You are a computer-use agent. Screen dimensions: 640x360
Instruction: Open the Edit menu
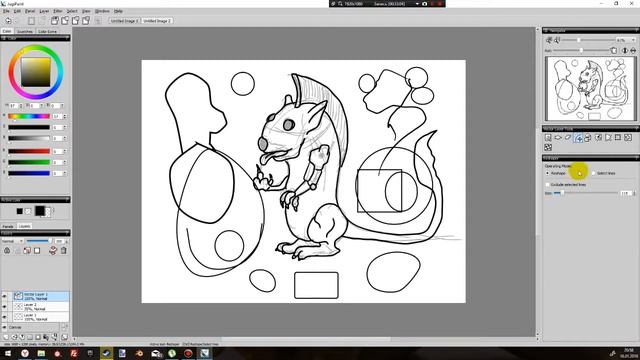[x=17, y=11]
